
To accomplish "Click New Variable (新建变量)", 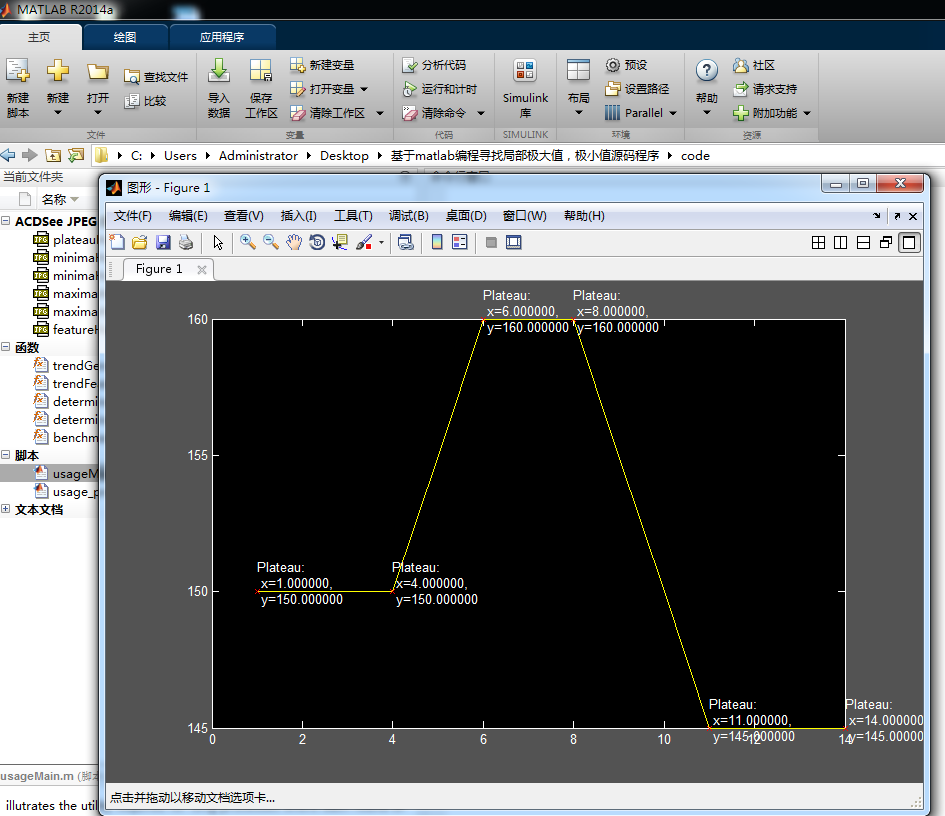I will click(322, 64).
